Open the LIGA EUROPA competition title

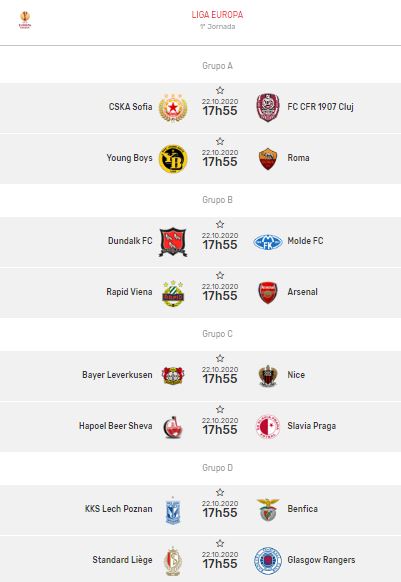click(x=217, y=15)
